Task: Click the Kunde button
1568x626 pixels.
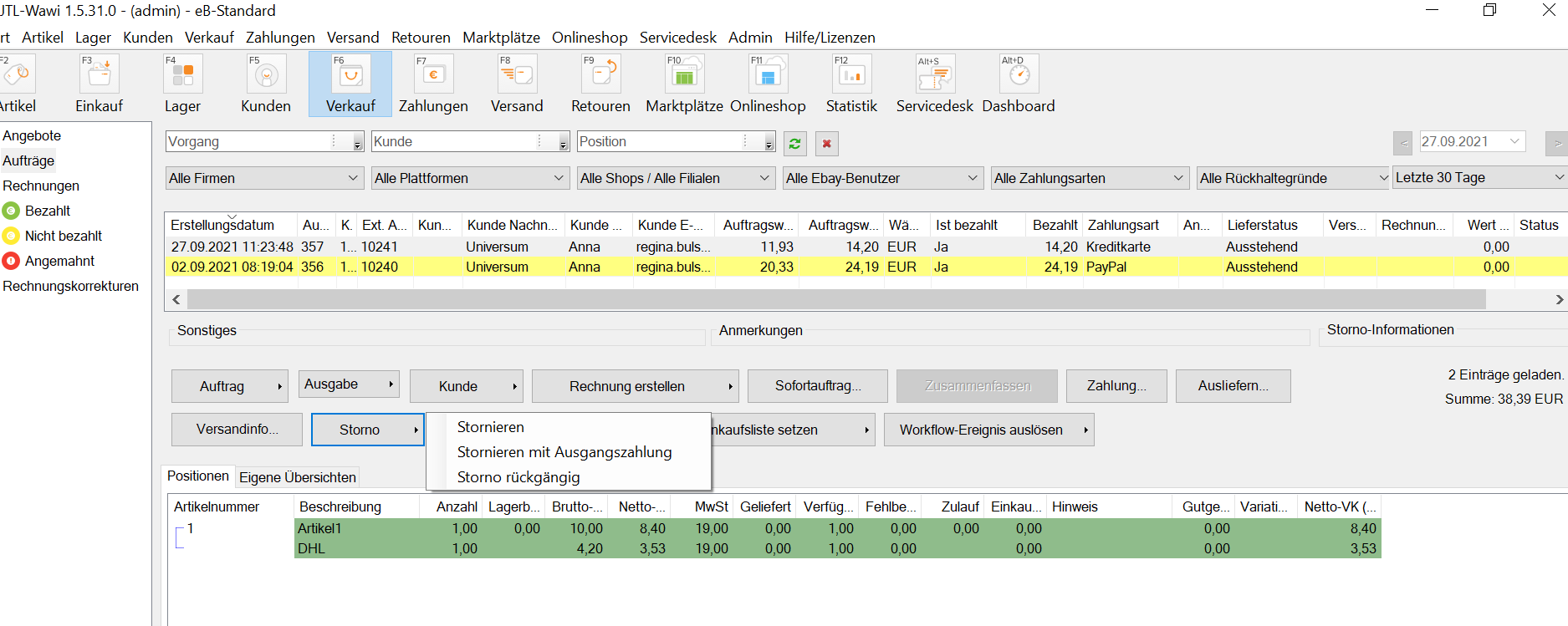Action: [x=466, y=386]
